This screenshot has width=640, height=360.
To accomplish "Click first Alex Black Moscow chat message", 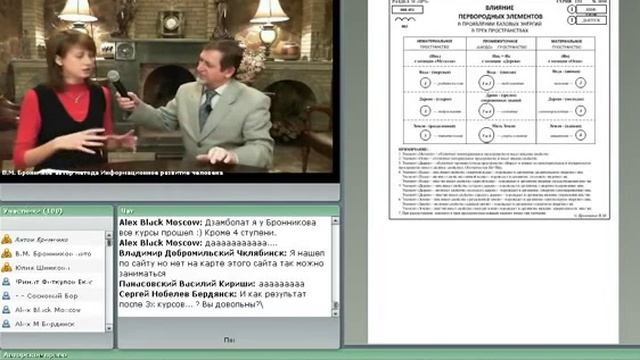I will (x=218, y=227).
